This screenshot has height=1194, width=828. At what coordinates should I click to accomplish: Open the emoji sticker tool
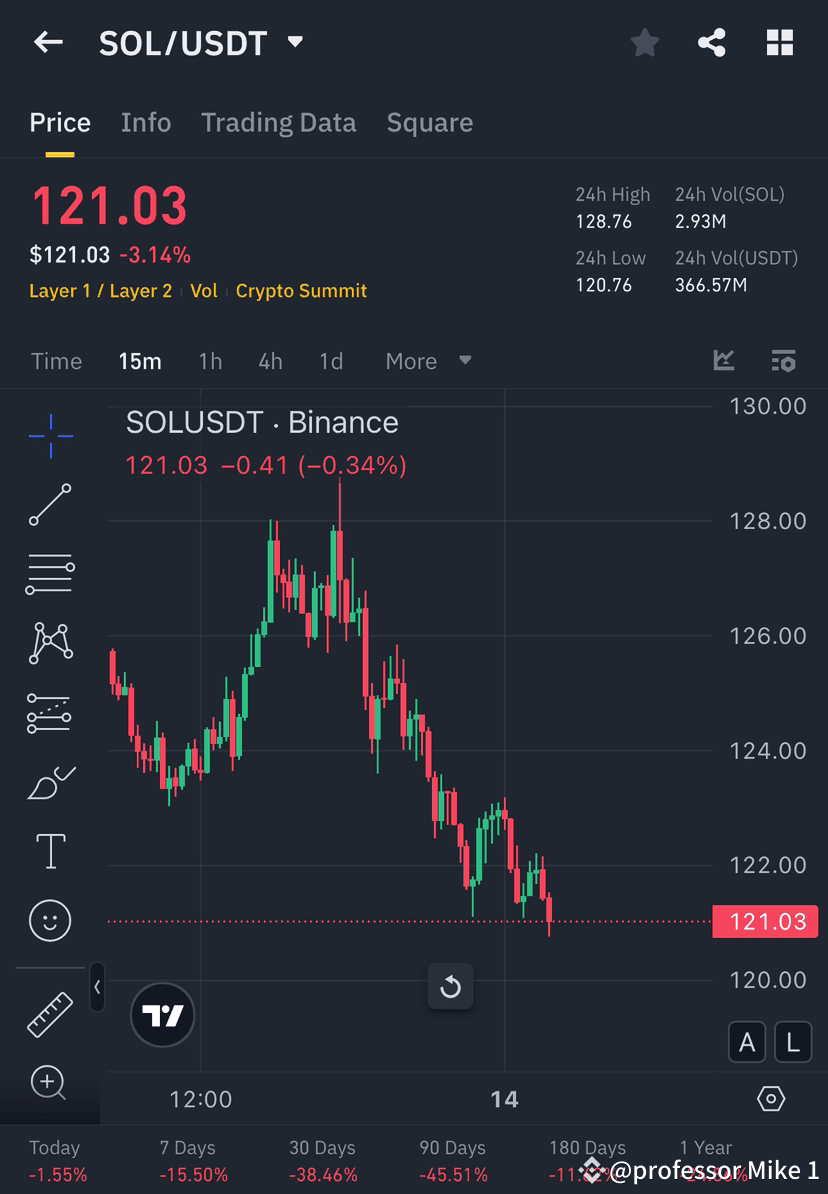(x=50, y=920)
